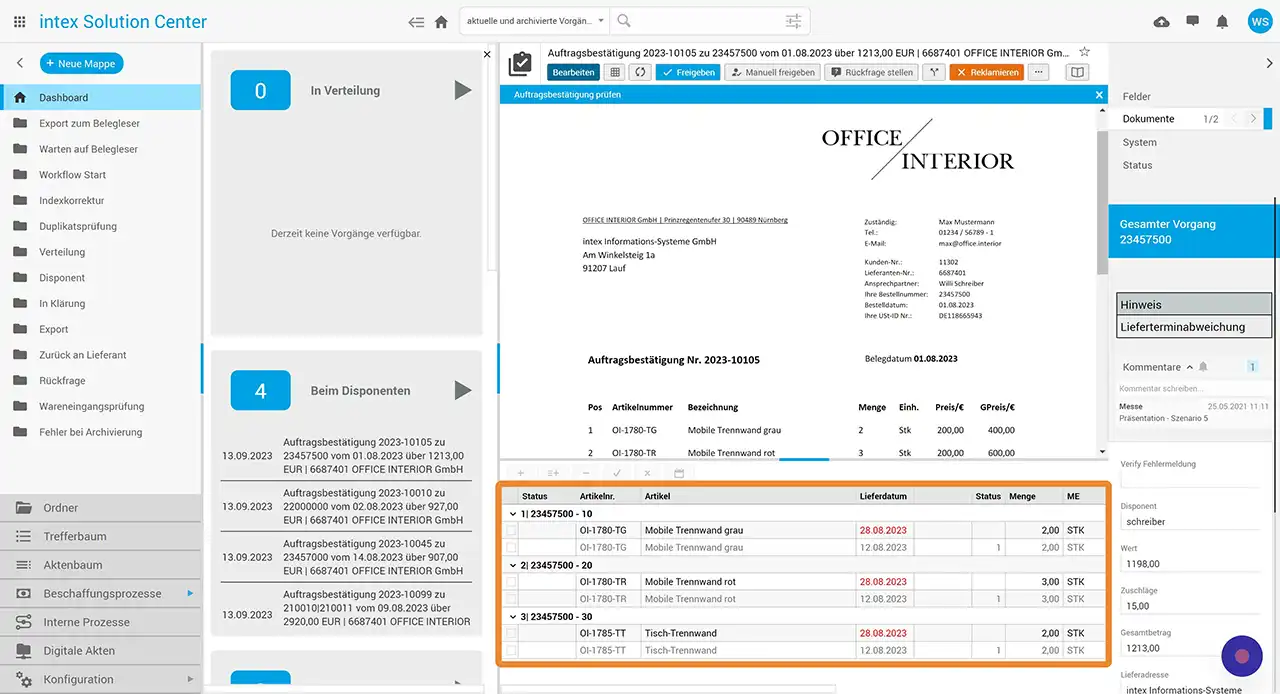Open the book view icon in document toolbar
The width and height of the screenshot is (1280, 694).
coord(1076,72)
